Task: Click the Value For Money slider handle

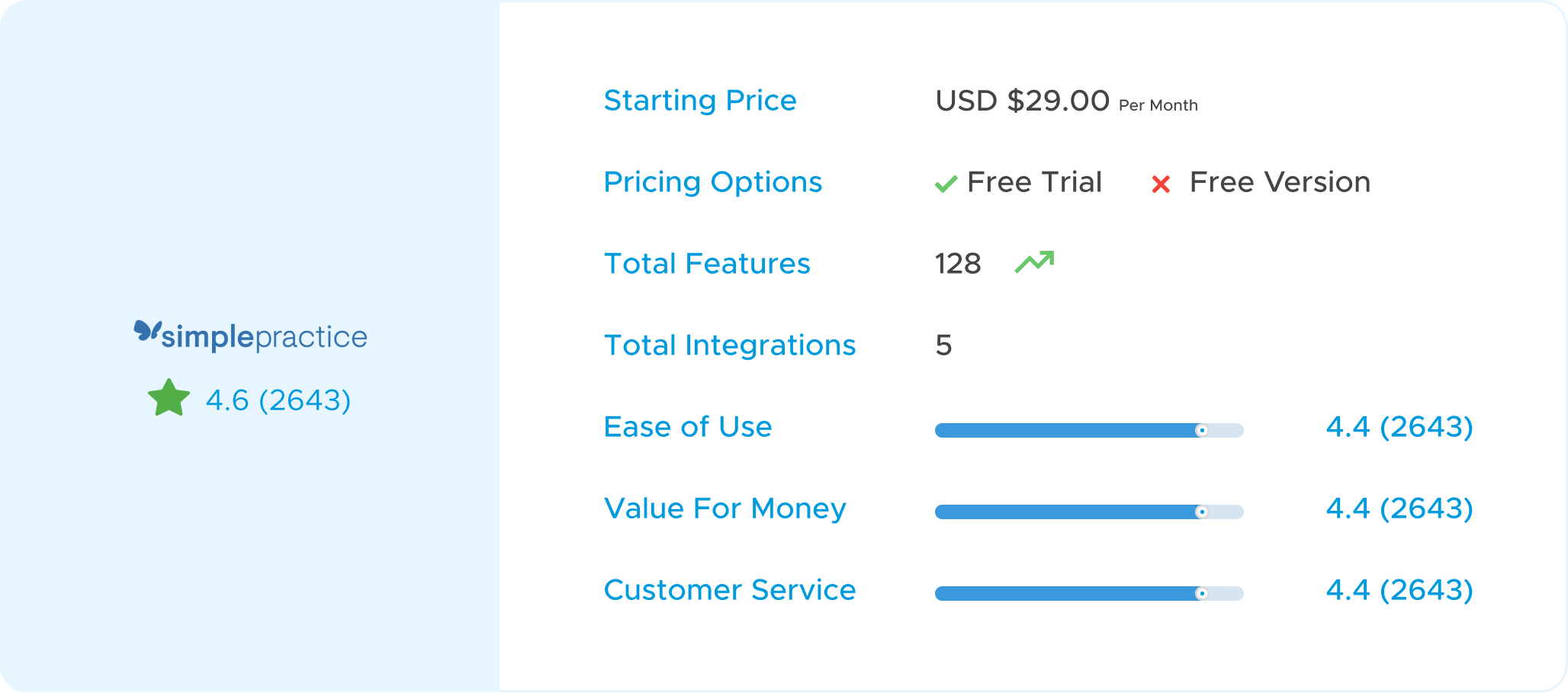Action: 1201,512
